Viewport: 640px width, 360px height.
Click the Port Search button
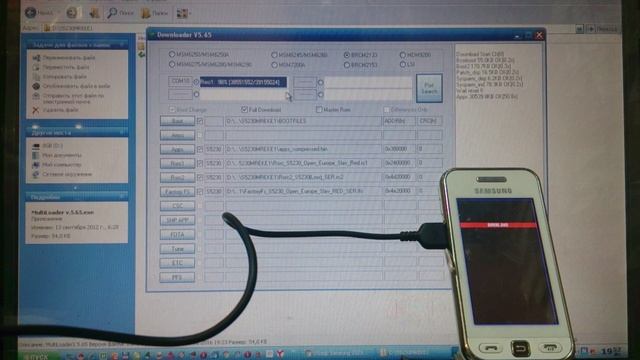tap(429, 88)
